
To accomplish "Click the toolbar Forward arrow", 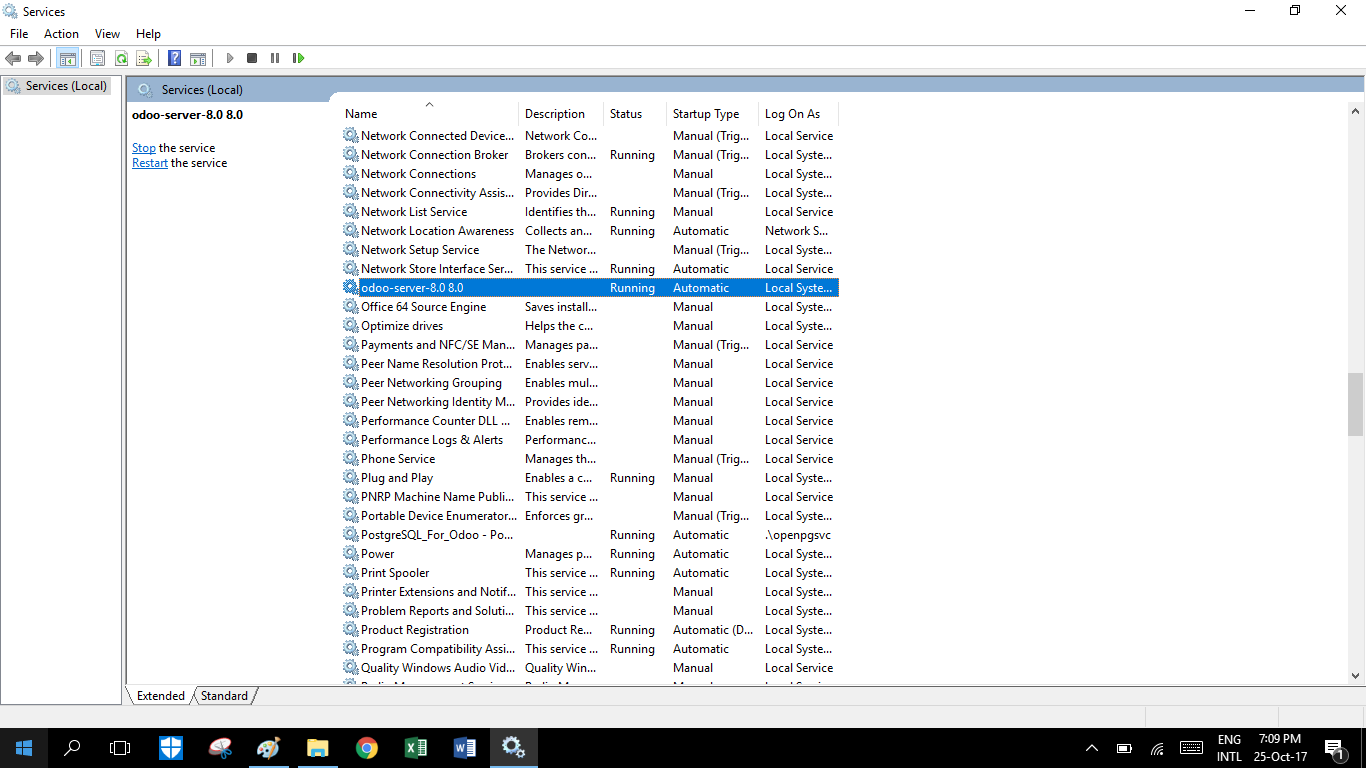I will tap(36, 58).
